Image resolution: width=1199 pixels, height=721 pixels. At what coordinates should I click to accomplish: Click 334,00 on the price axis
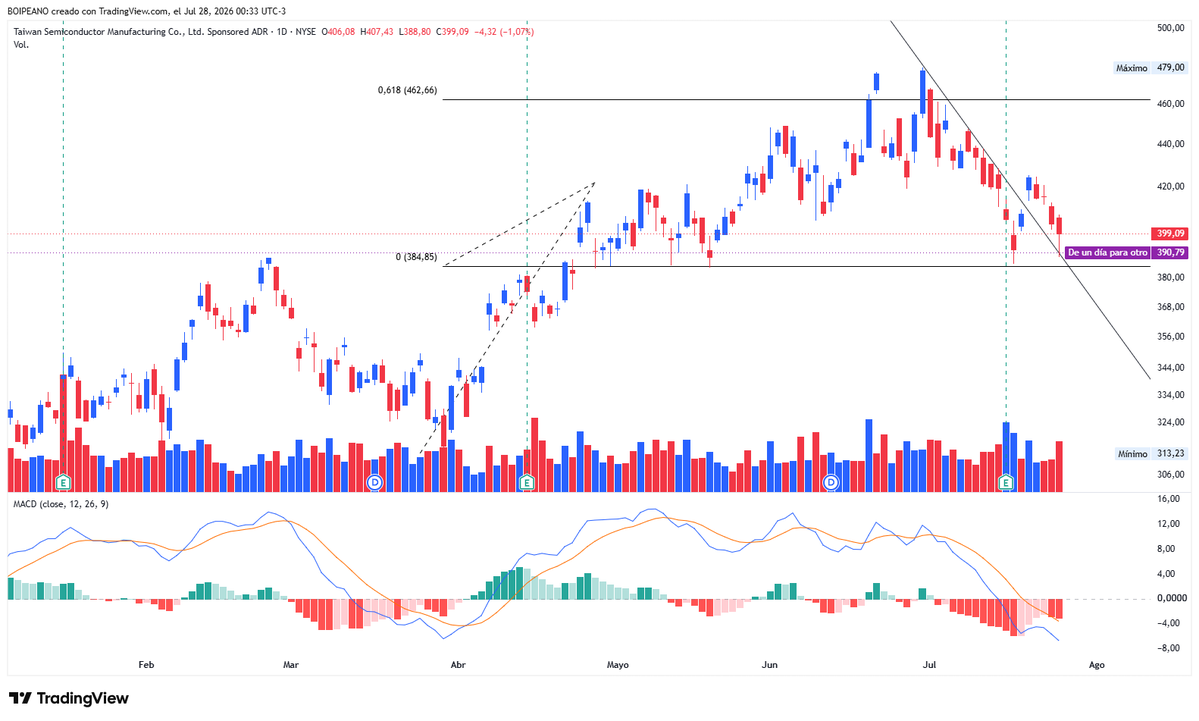(x=1171, y=395)
